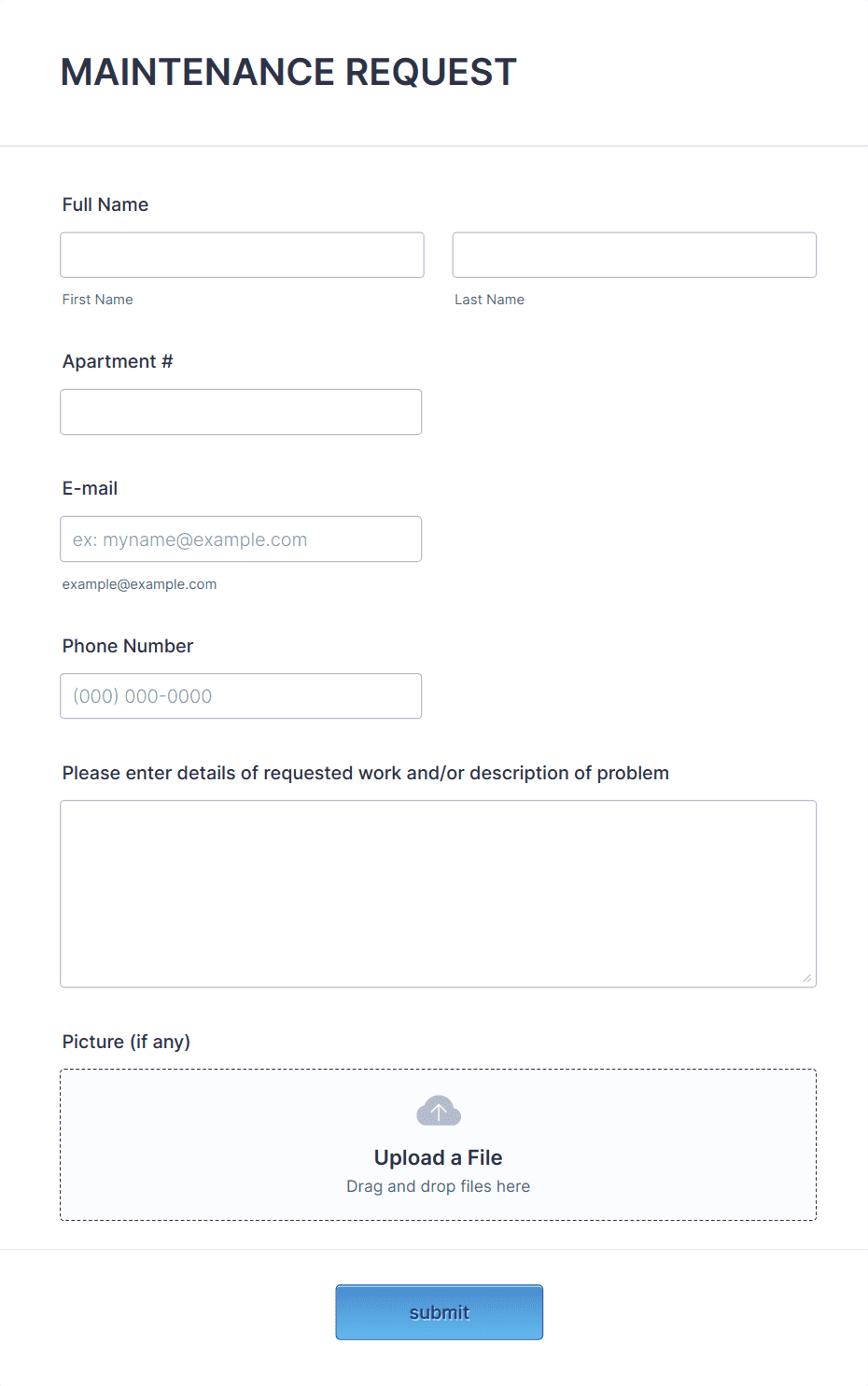Click the "E-mail" field label
Image resolution: width=868 pixels, height=1386 pixels.
coord(90,488)
